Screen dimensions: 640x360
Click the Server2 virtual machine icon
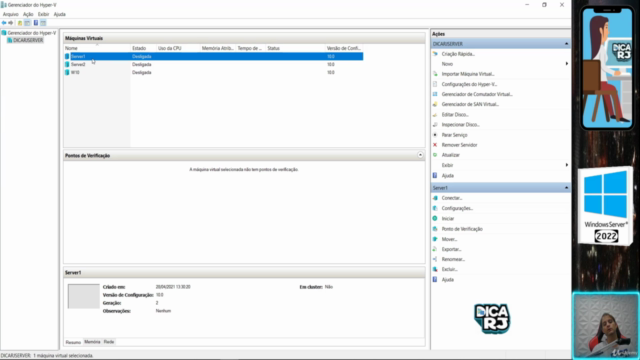coord(67,64)
